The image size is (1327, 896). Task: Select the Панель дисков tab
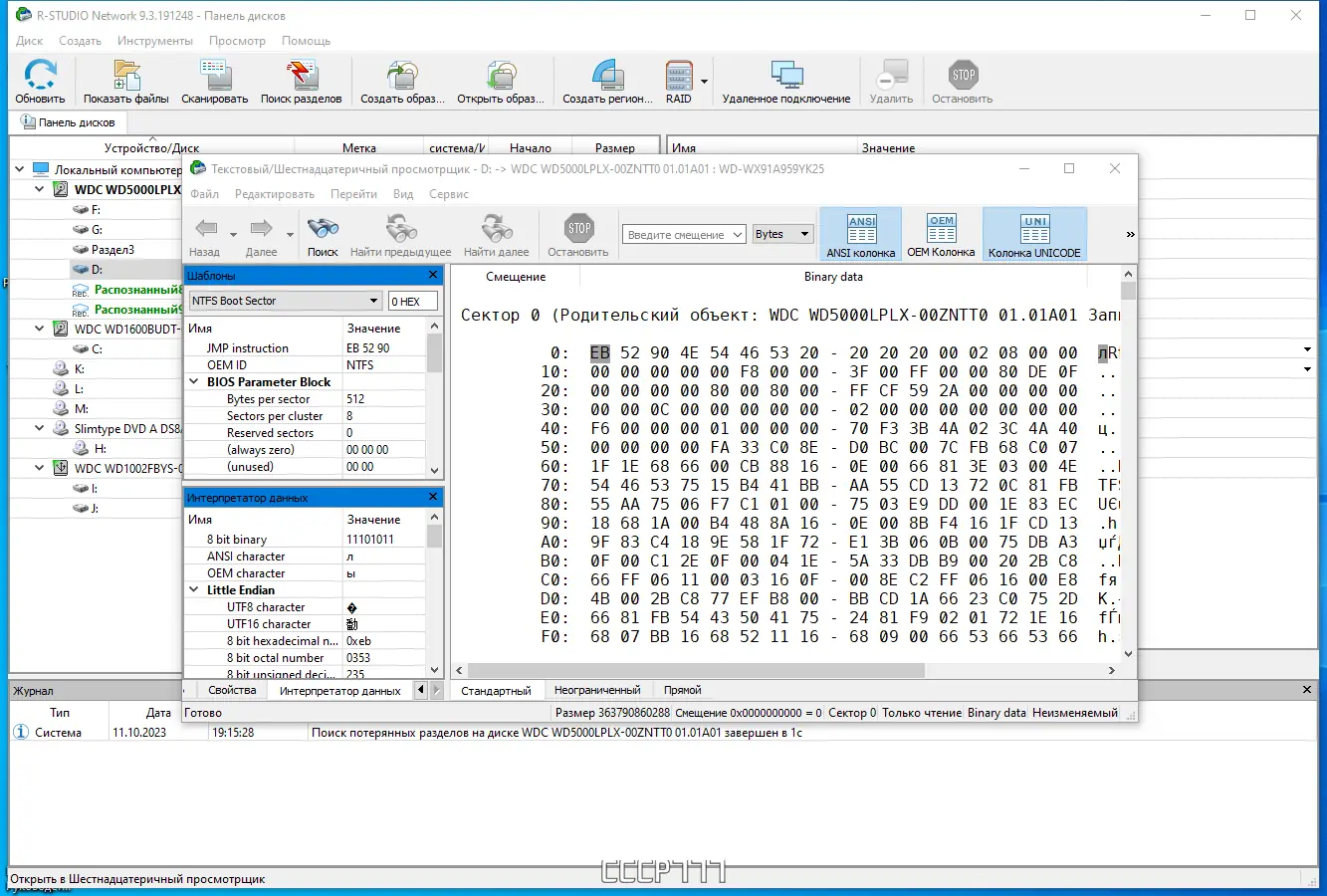pyautogui.click(x=69, y=122)
